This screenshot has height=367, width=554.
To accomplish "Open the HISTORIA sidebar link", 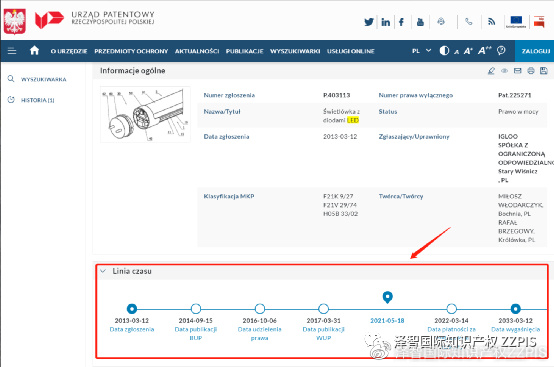I will pos(37,100).
